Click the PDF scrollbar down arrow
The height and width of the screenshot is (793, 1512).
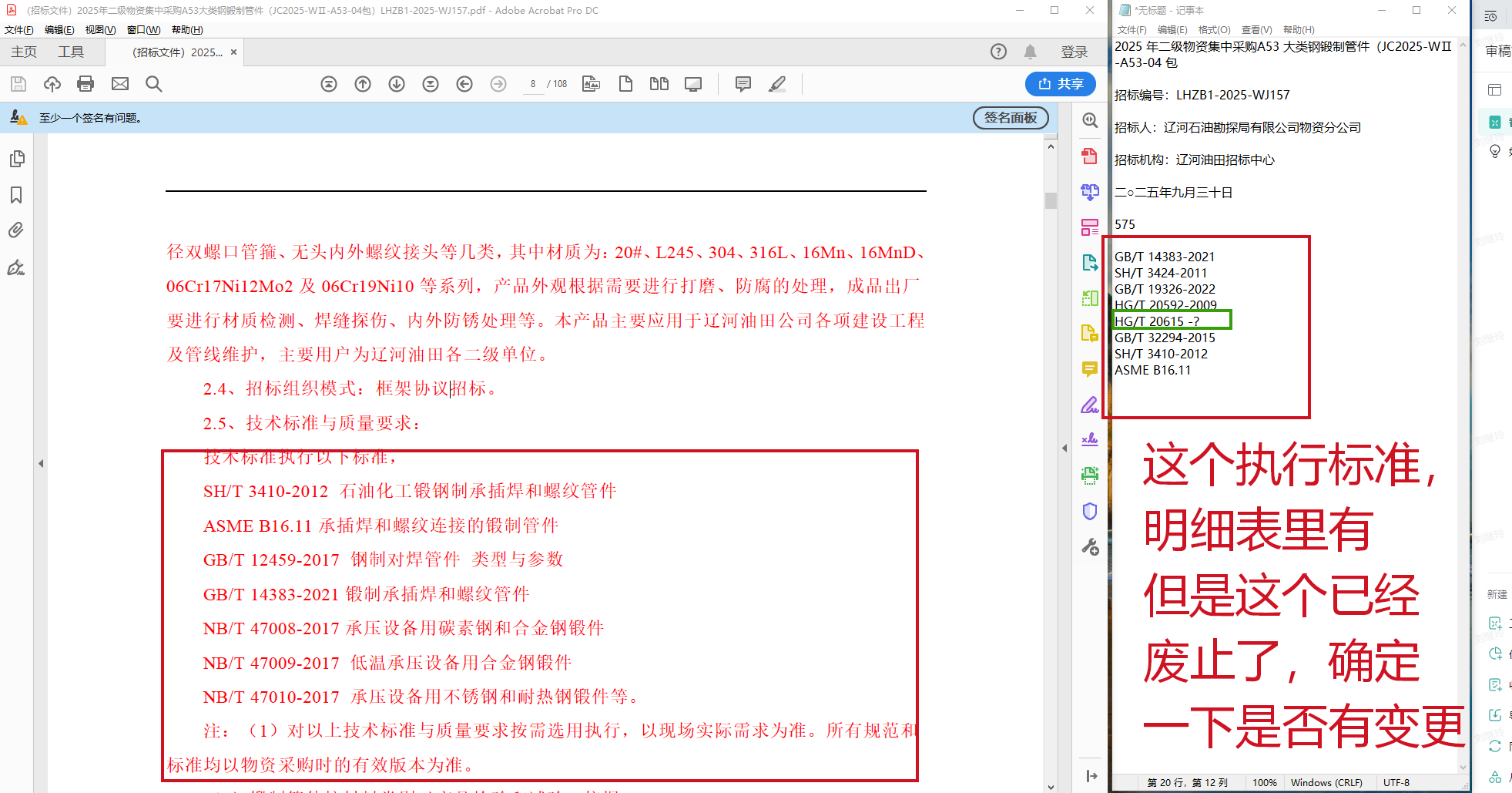pyautogui.click(x=1051, y=787)
